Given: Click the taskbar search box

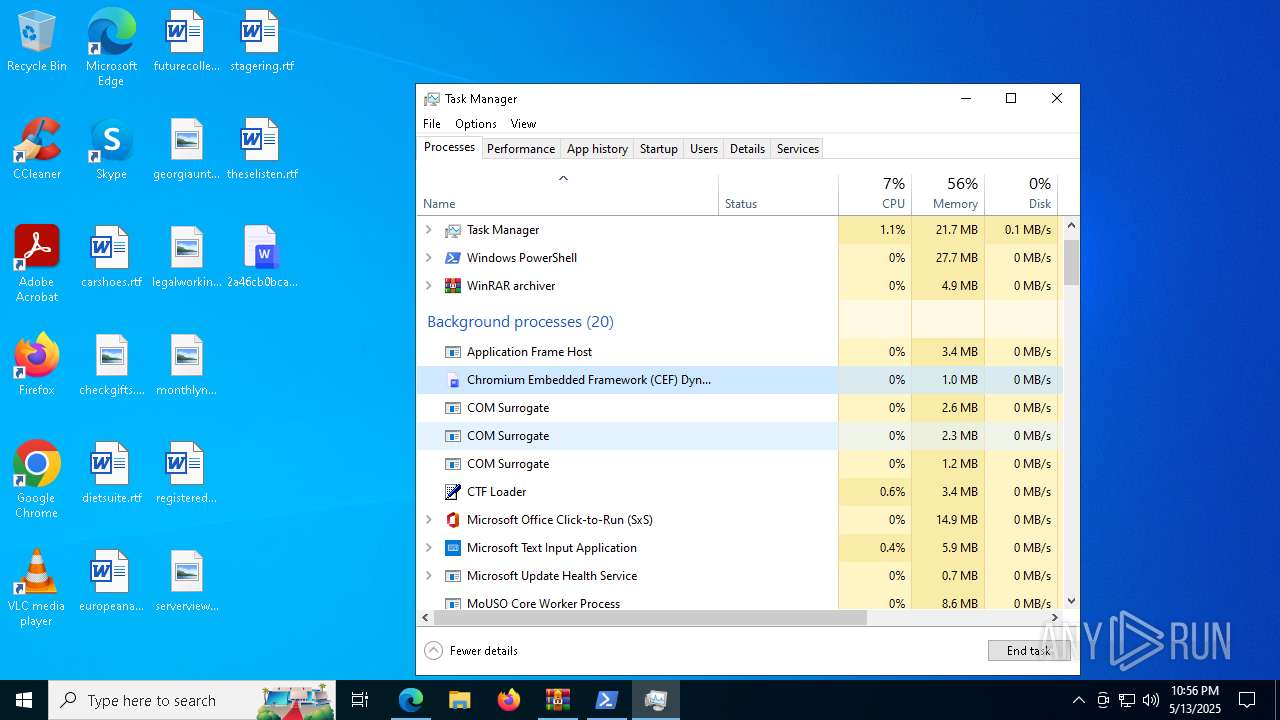Looking at the screenshot, I should [x=192, y=700].
